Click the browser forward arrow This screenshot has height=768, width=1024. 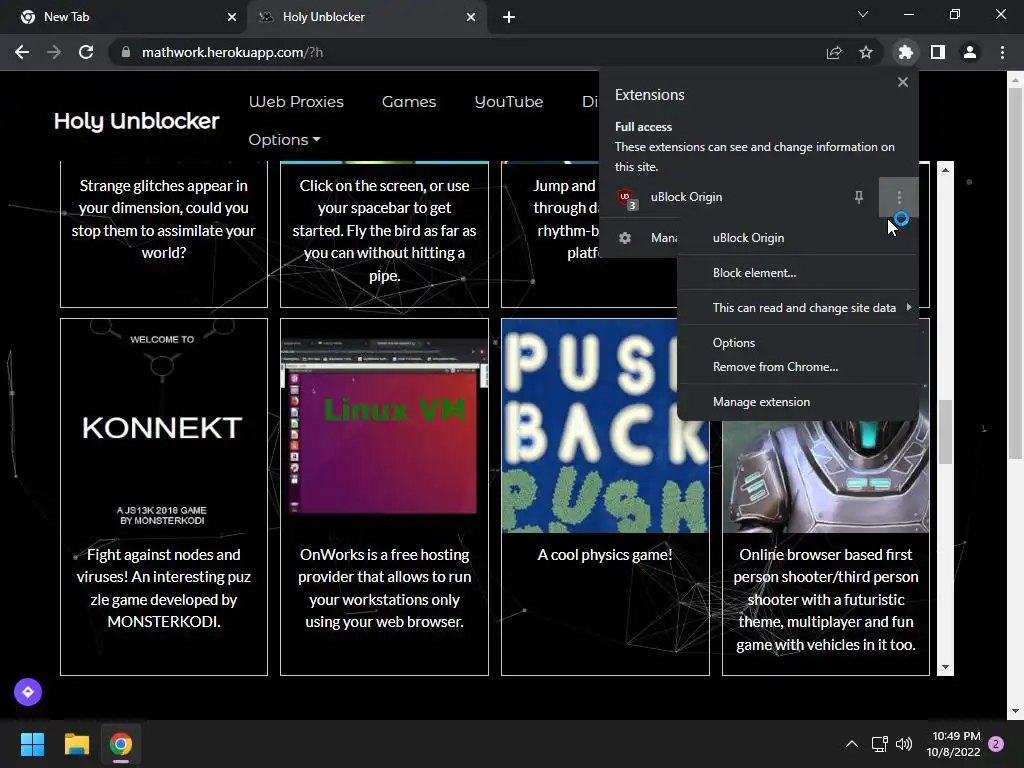(x=54, y=52)
